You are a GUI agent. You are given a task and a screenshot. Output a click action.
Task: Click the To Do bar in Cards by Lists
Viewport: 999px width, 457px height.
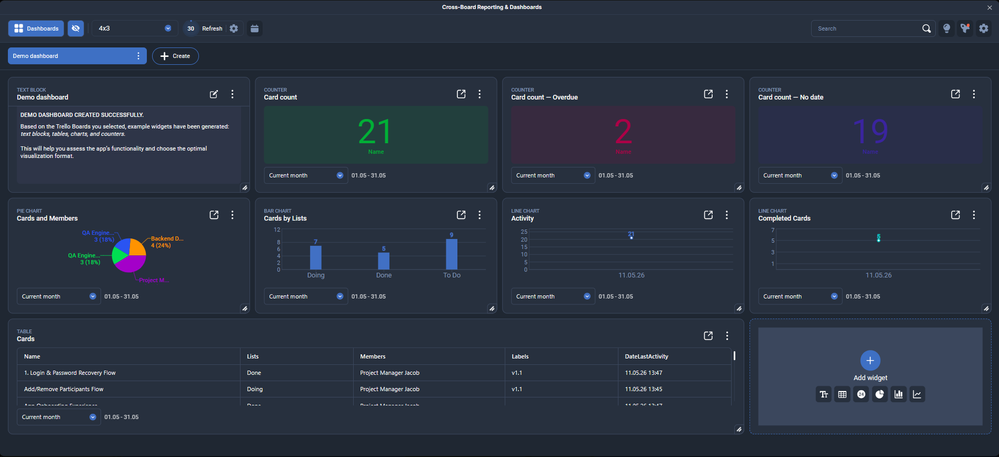pos(452,254)
